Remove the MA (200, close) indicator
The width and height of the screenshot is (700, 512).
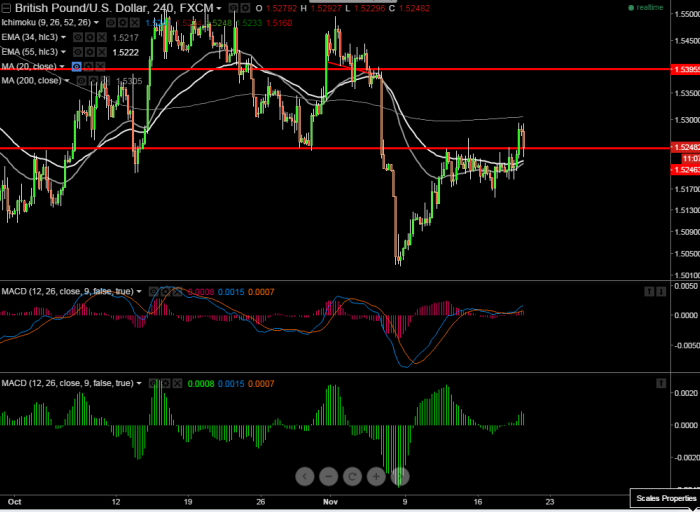pyautogui.click(x=104, y=81)
